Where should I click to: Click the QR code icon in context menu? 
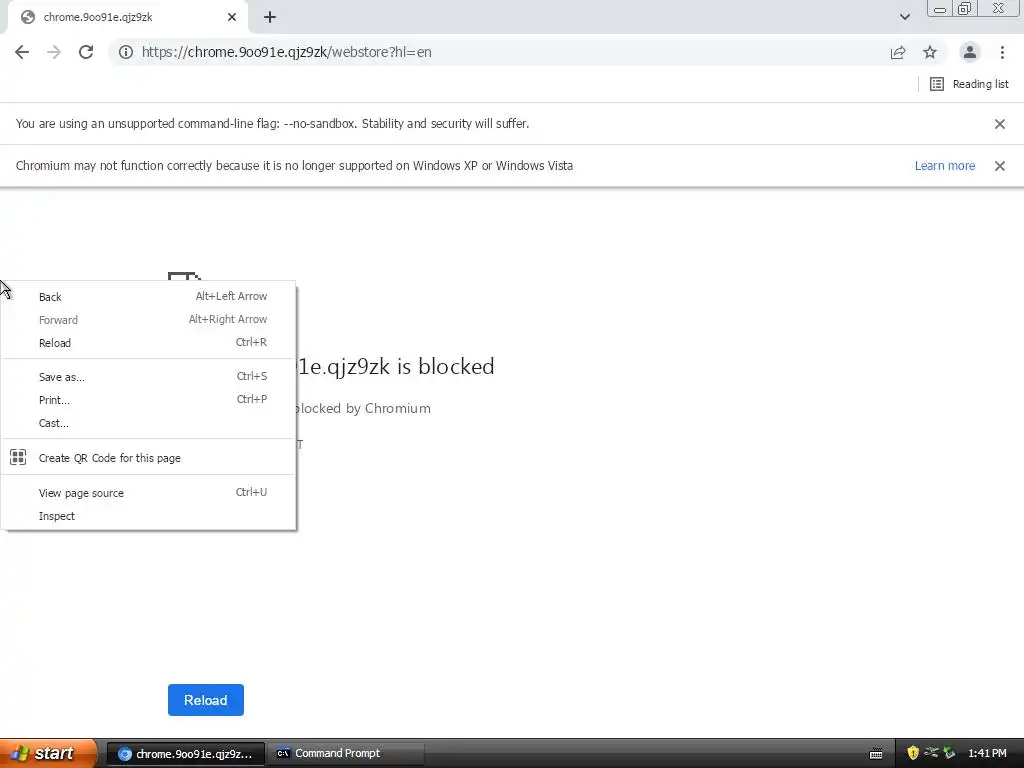click(x=18, y=457)
